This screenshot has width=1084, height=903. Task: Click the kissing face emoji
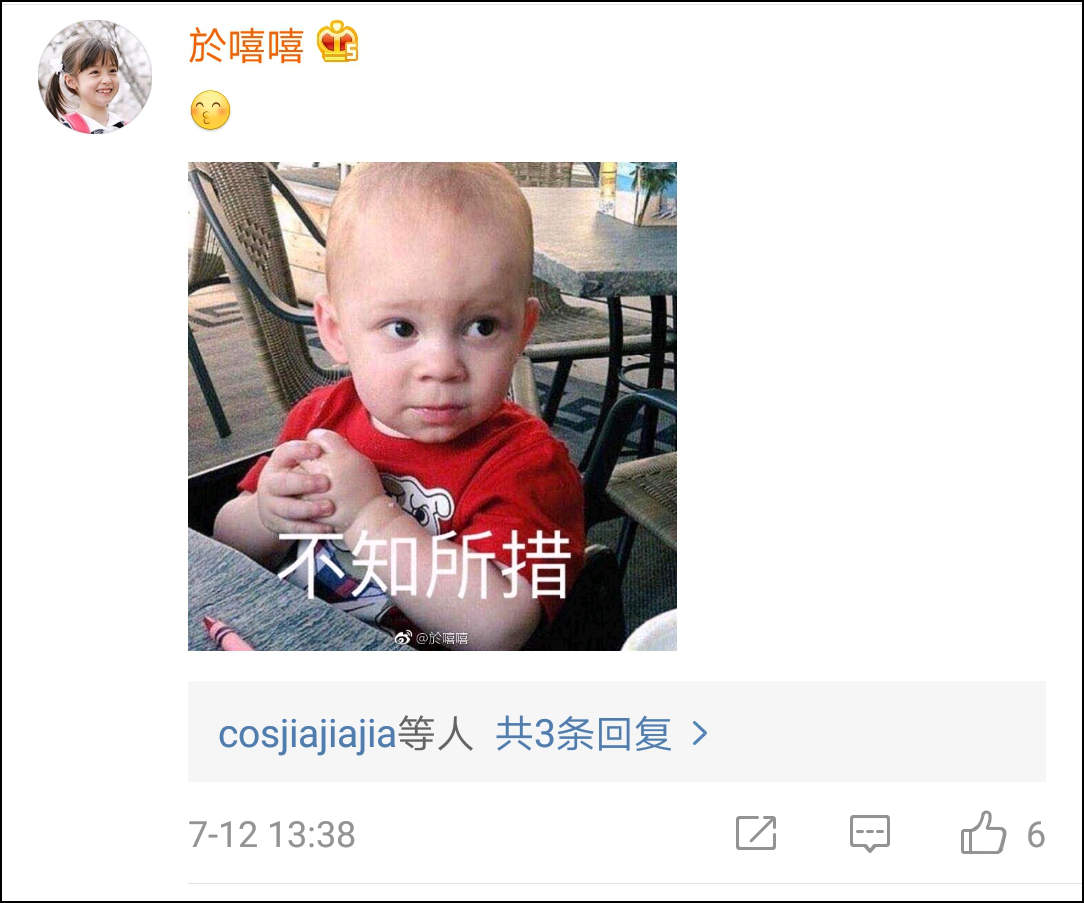click(x=210, y=110)
